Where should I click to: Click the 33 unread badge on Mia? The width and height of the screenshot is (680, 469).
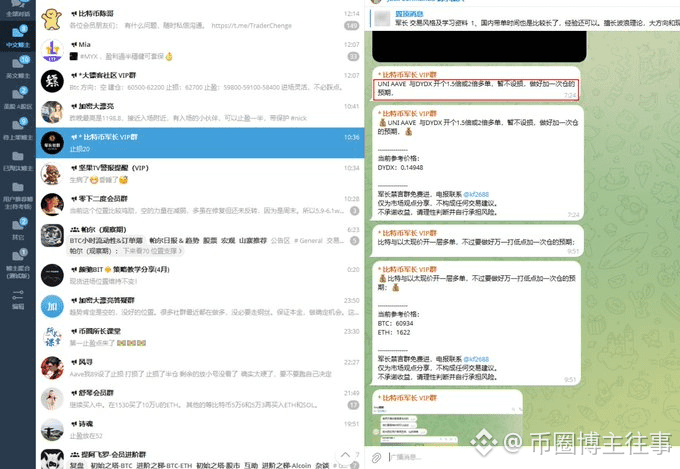(x=353, y=56)
